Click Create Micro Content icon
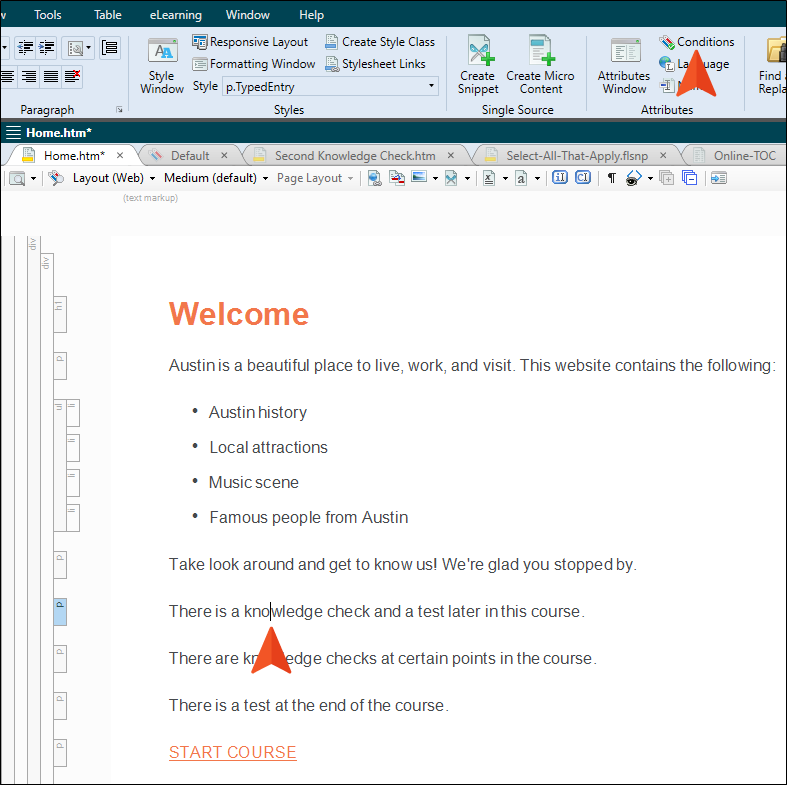787x785 pixels. (x=541, y=66)
